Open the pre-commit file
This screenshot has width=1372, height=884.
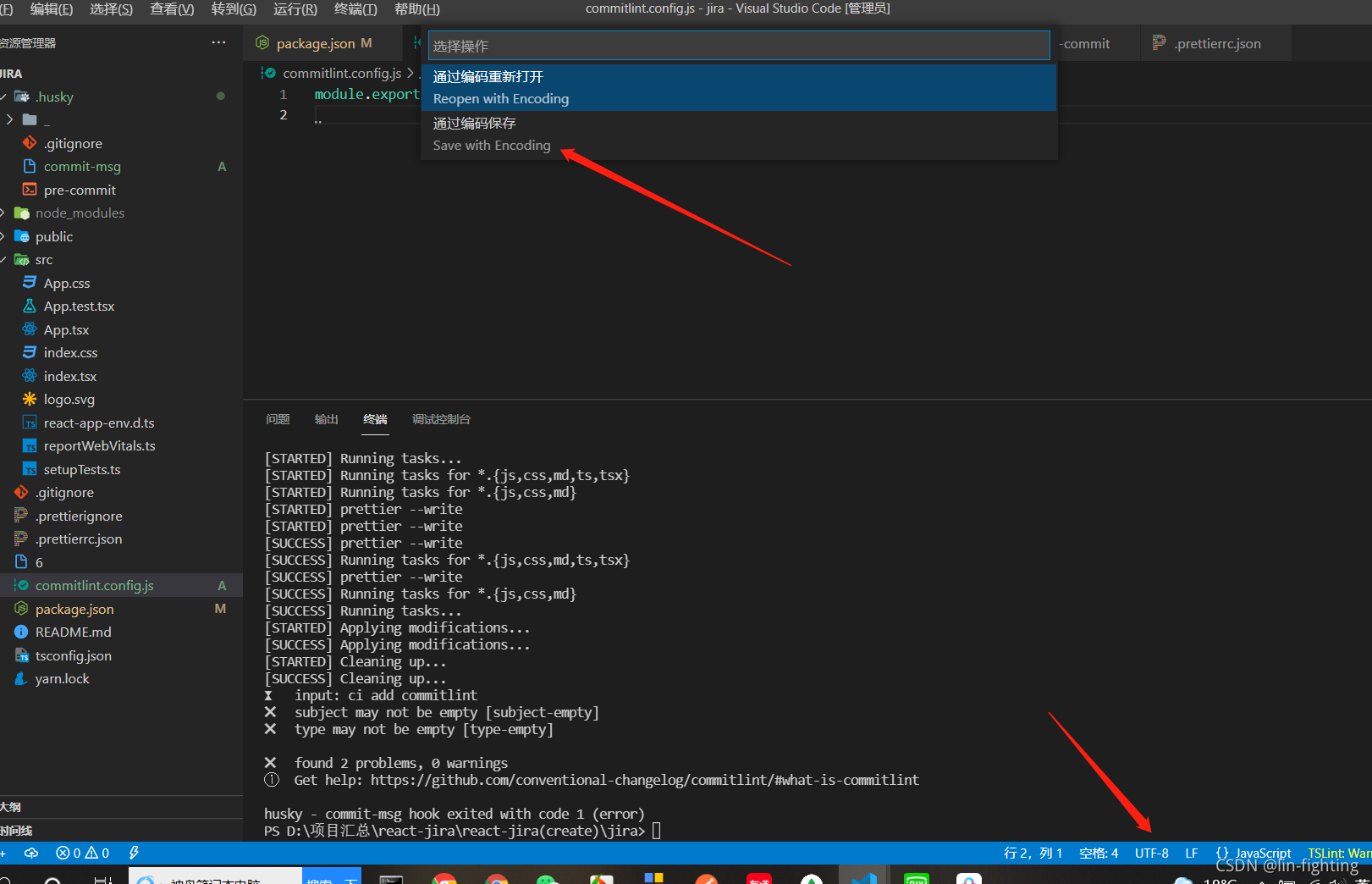click(x=80, y=190)
